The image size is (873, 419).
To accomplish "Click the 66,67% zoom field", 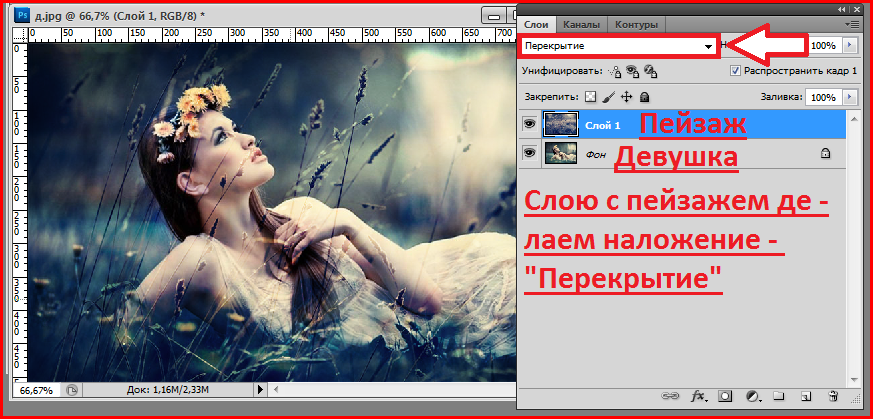I will (x=37, y=390).
